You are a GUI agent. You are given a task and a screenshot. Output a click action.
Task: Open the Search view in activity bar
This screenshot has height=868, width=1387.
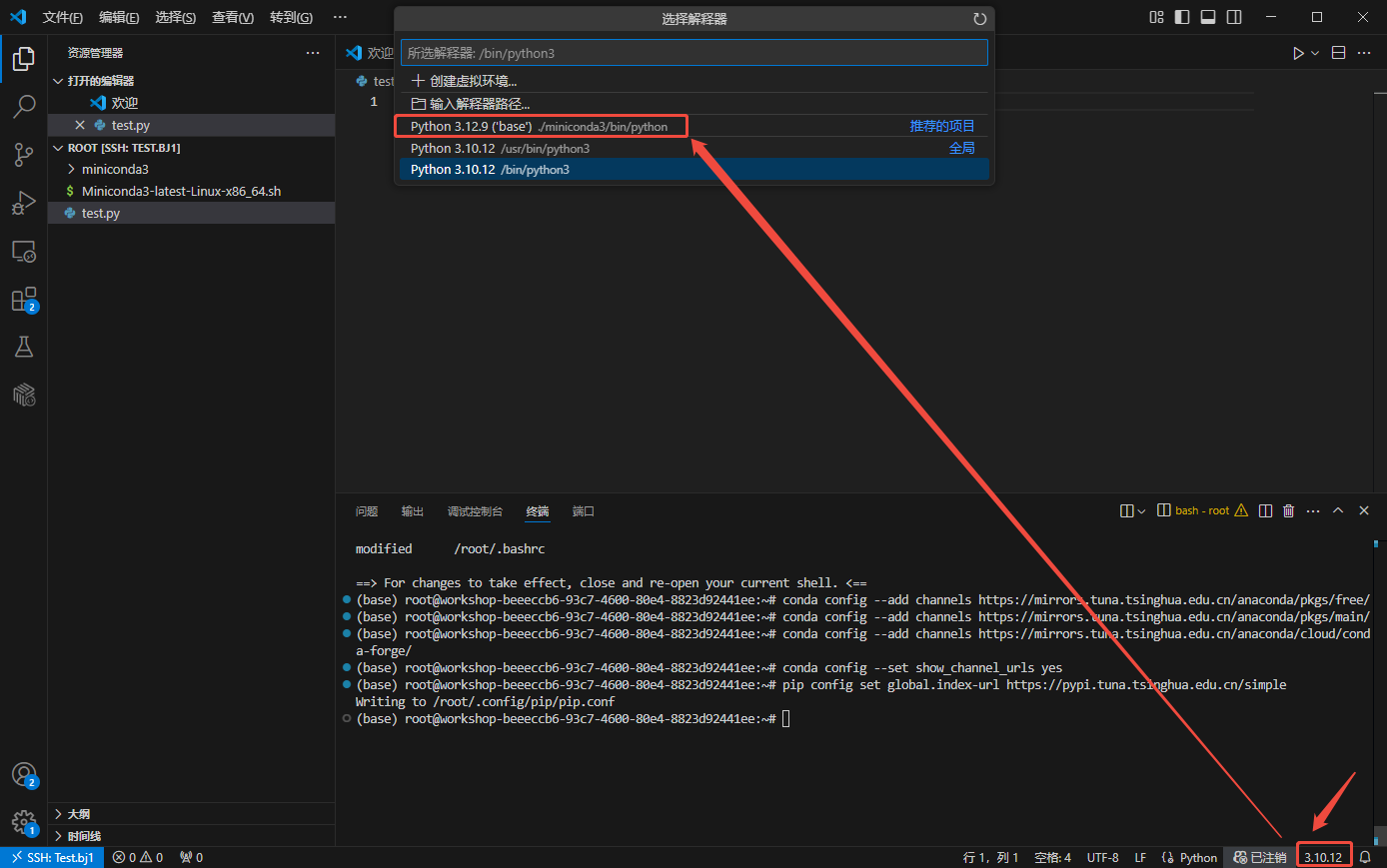[x=24, y=106]
